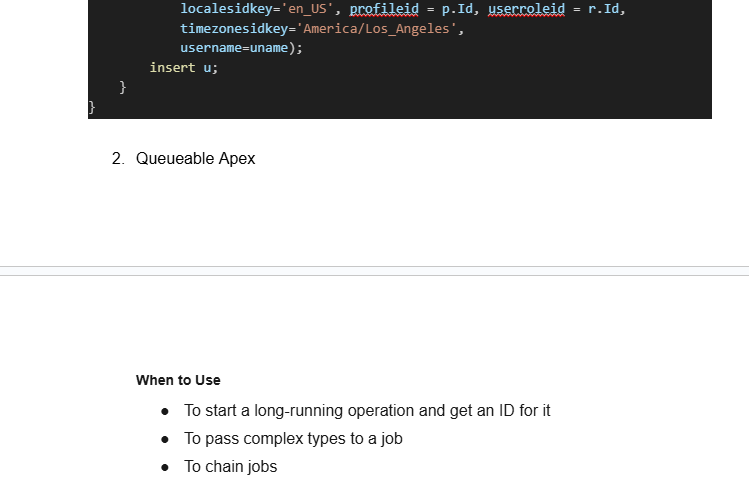Viewport: 749px width, 492px height.
Task: Click p.Id in the code block
Action: pyautogui.click(x=457, y=9)
